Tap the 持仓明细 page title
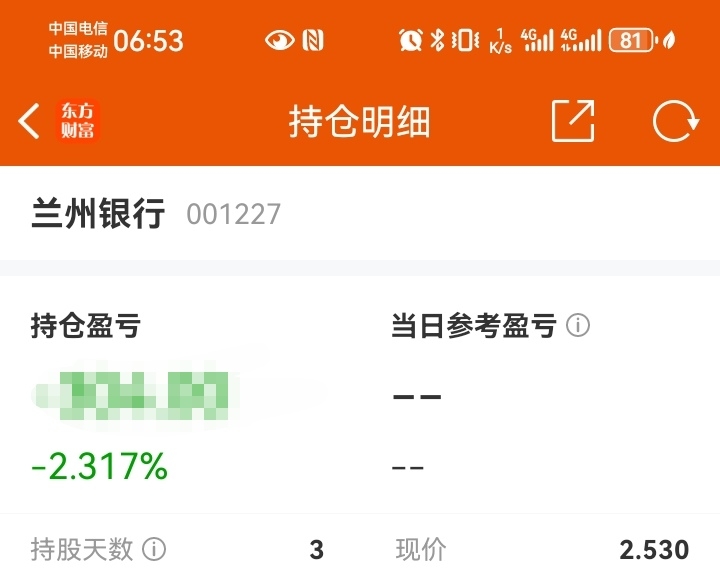Screen dimensions: 720x572 [360, 121]
